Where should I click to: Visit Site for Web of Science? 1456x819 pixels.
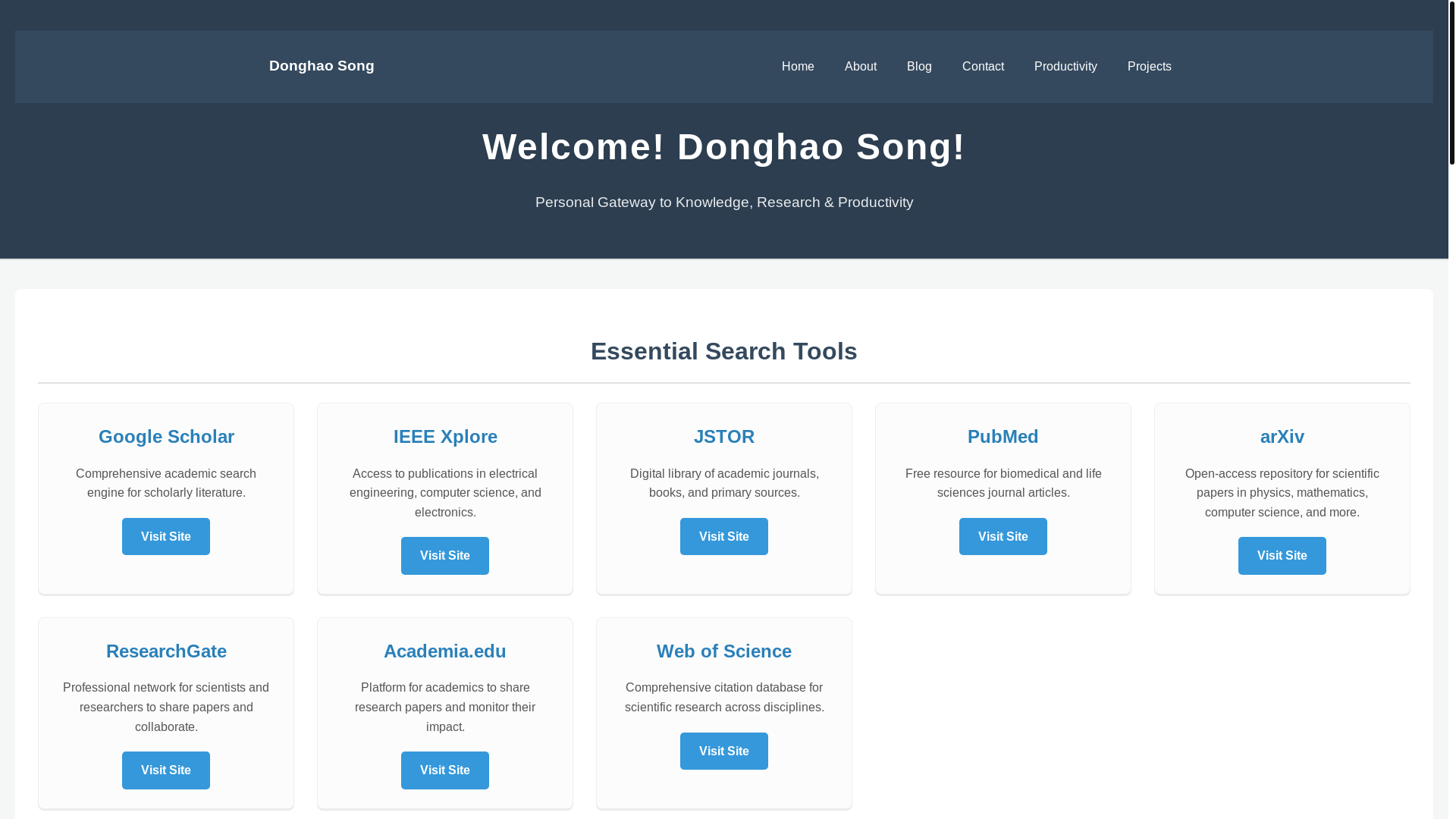click(724, 751)
